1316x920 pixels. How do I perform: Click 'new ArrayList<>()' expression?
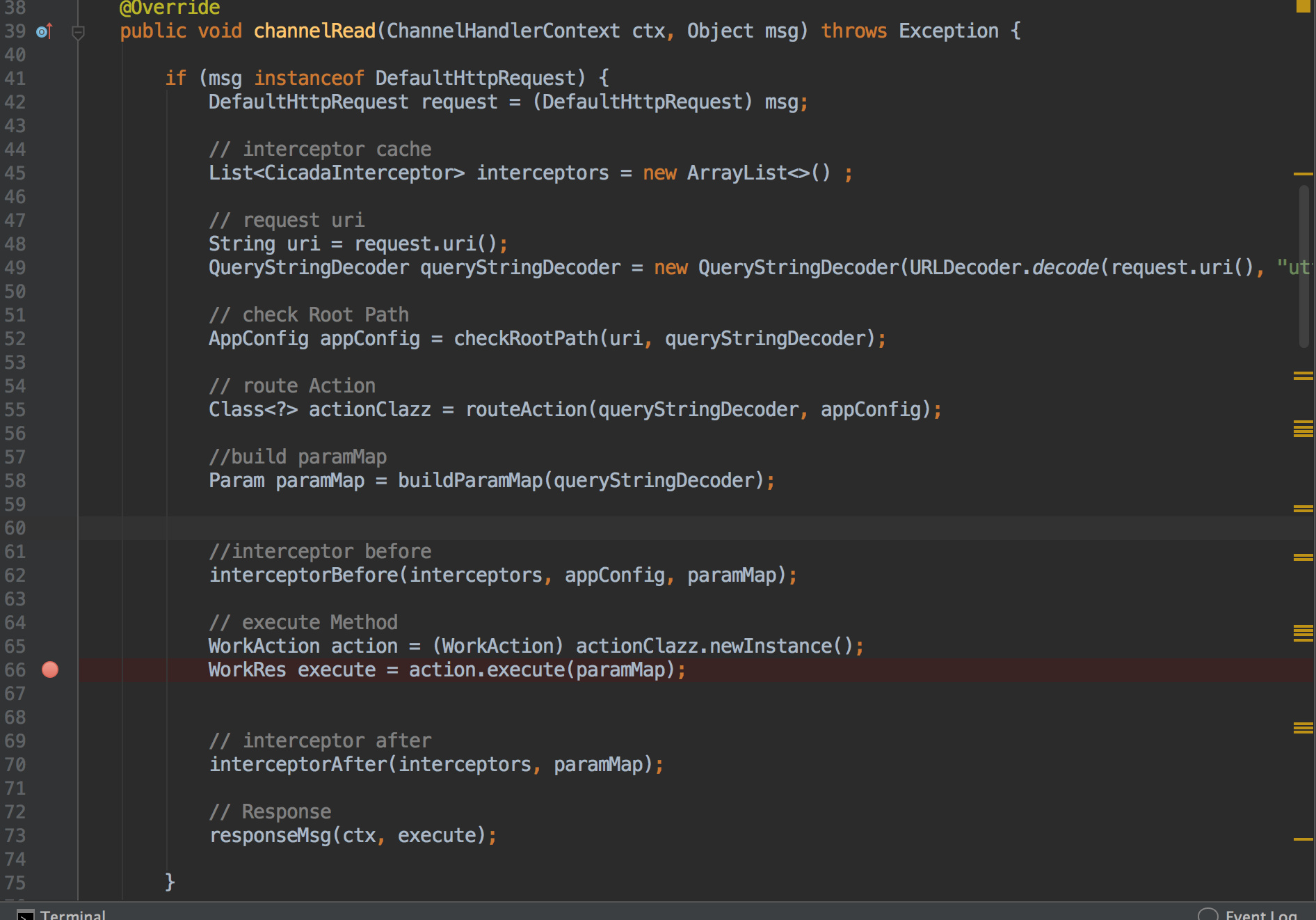[x=737, y=173]
